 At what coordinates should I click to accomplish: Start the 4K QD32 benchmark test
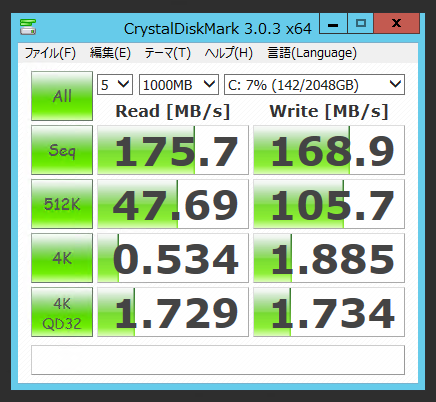[62, 312]
